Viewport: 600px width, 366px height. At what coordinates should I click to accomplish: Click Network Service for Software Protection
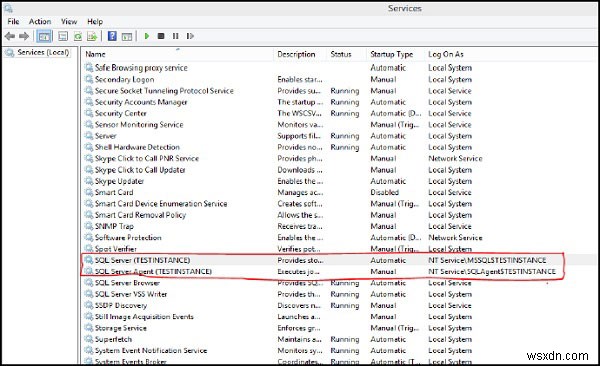click(455, 238)
